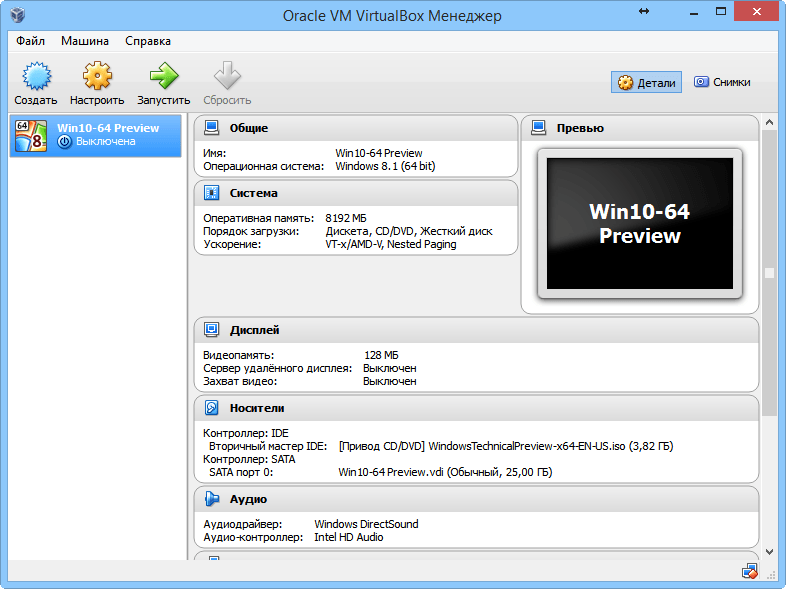The height and width of the screenshot is (589, 786).
Task: Click the status bar network icon at bottom right
Action: (750, 571)
